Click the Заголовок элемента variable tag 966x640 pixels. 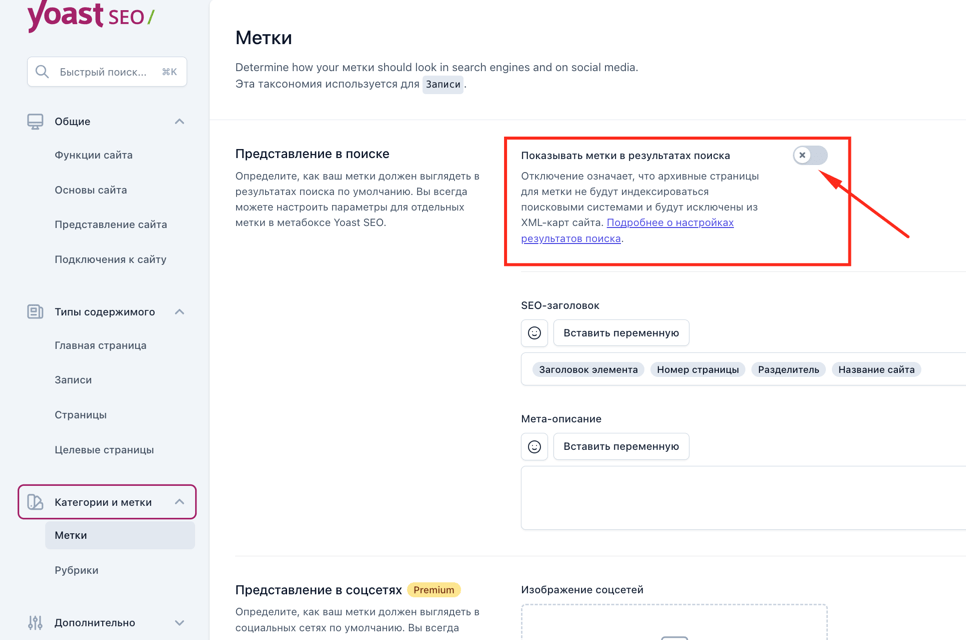coord(588,370)
